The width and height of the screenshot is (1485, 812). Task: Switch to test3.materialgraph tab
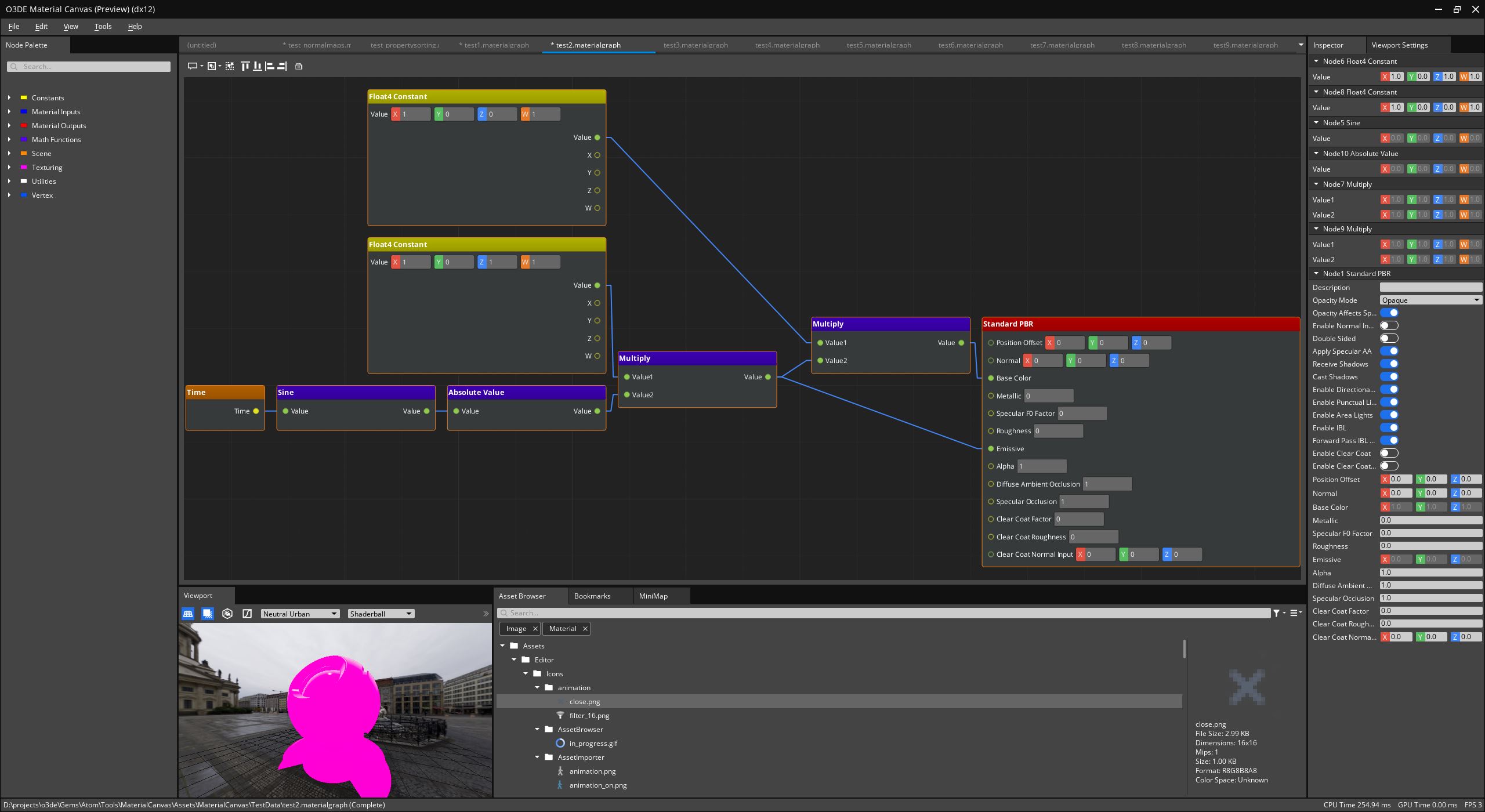[x=695, y=45]
